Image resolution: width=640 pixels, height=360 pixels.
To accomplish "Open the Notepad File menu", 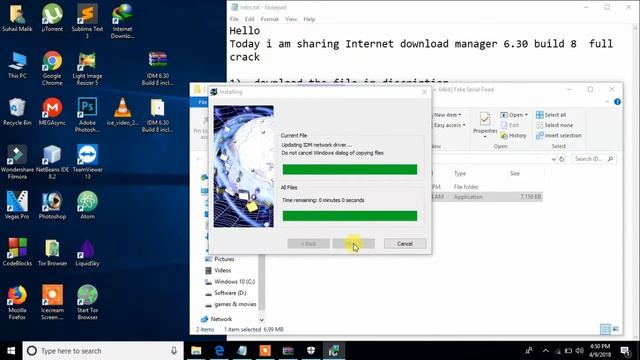I will 234,19.
